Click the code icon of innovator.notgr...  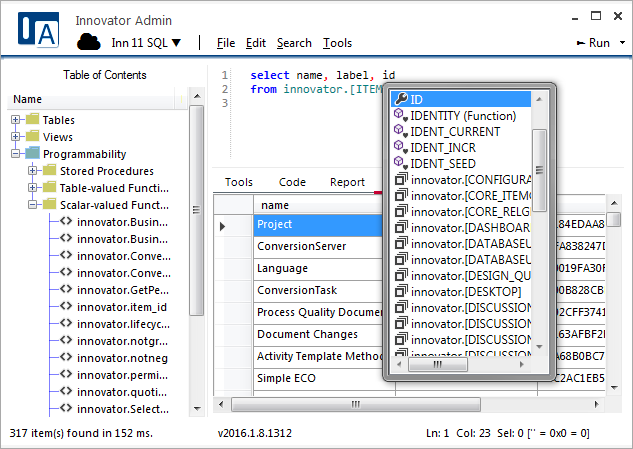[x=66, y=340]
